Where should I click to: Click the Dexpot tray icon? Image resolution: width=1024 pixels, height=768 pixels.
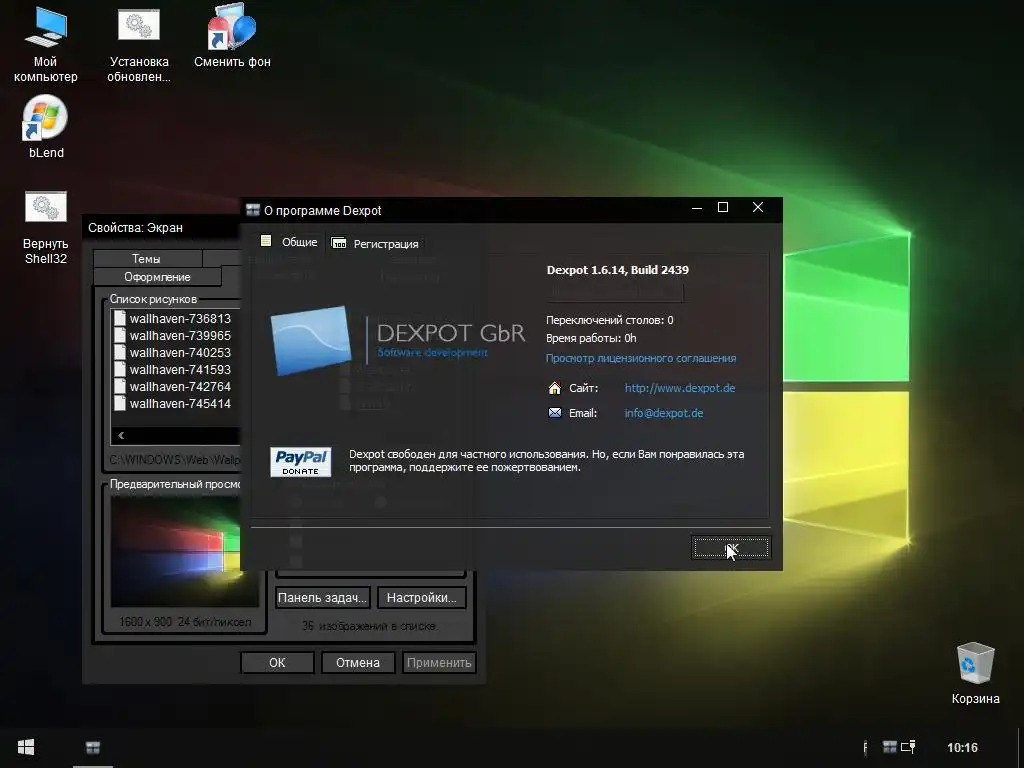[x=889, y=746]
